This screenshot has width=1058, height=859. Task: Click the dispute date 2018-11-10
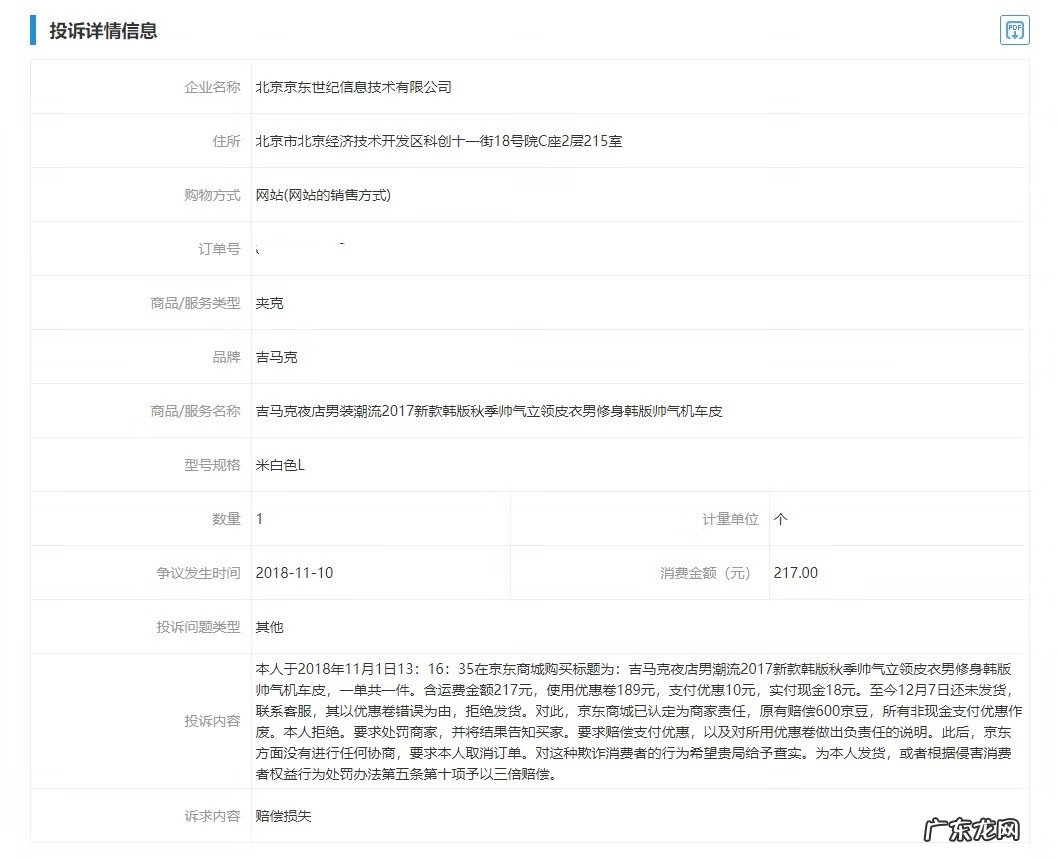pyautogui.click(x=294, y=573)
